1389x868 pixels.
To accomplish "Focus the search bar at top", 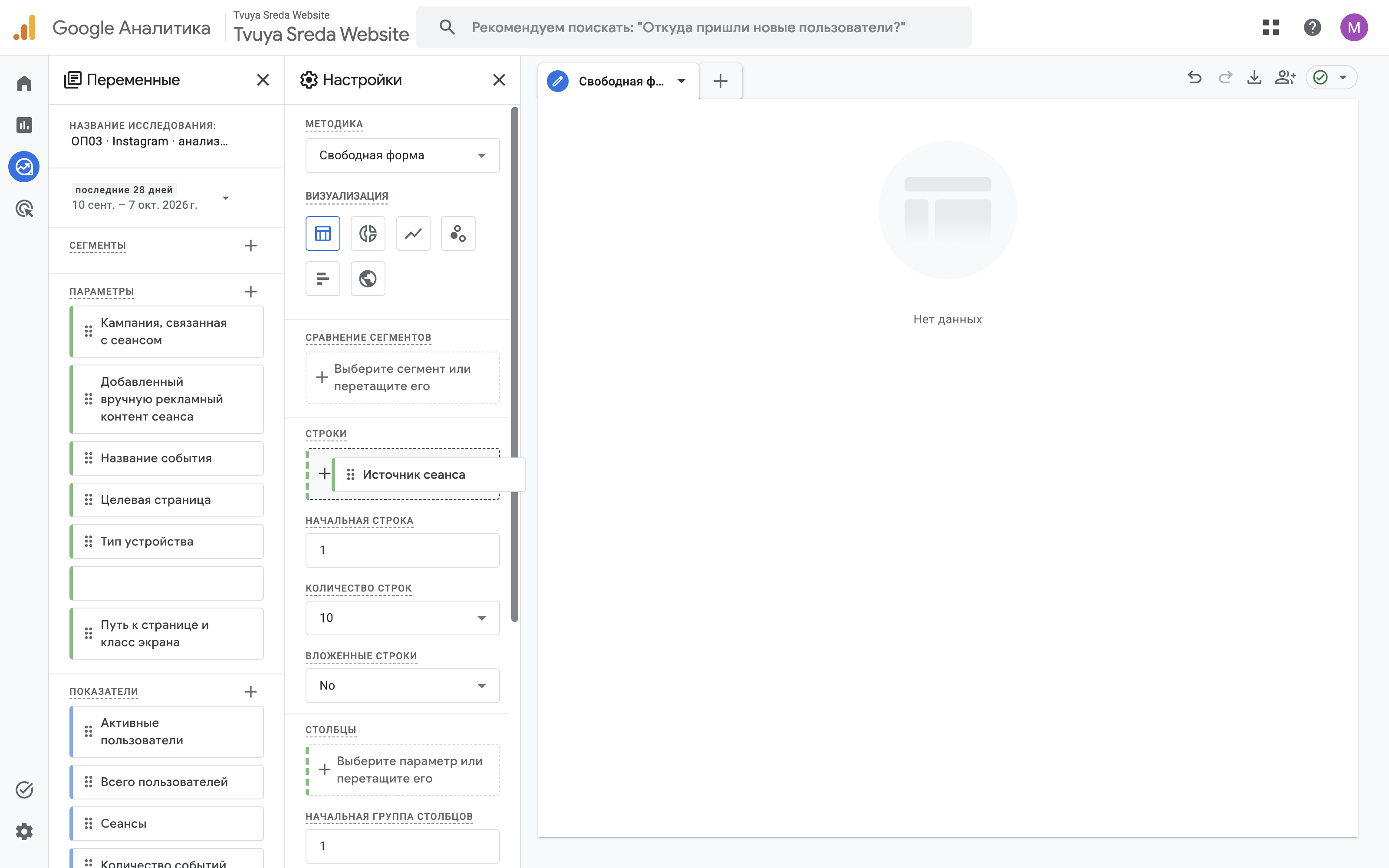I will 693,27.
